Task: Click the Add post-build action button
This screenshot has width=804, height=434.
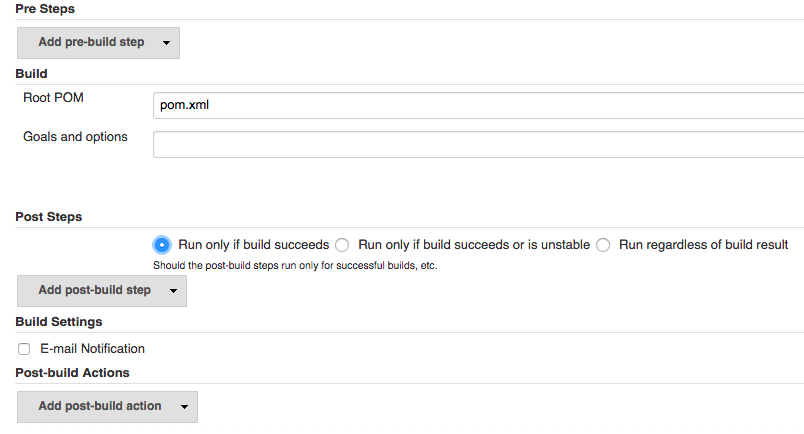Action: [99, 407]
